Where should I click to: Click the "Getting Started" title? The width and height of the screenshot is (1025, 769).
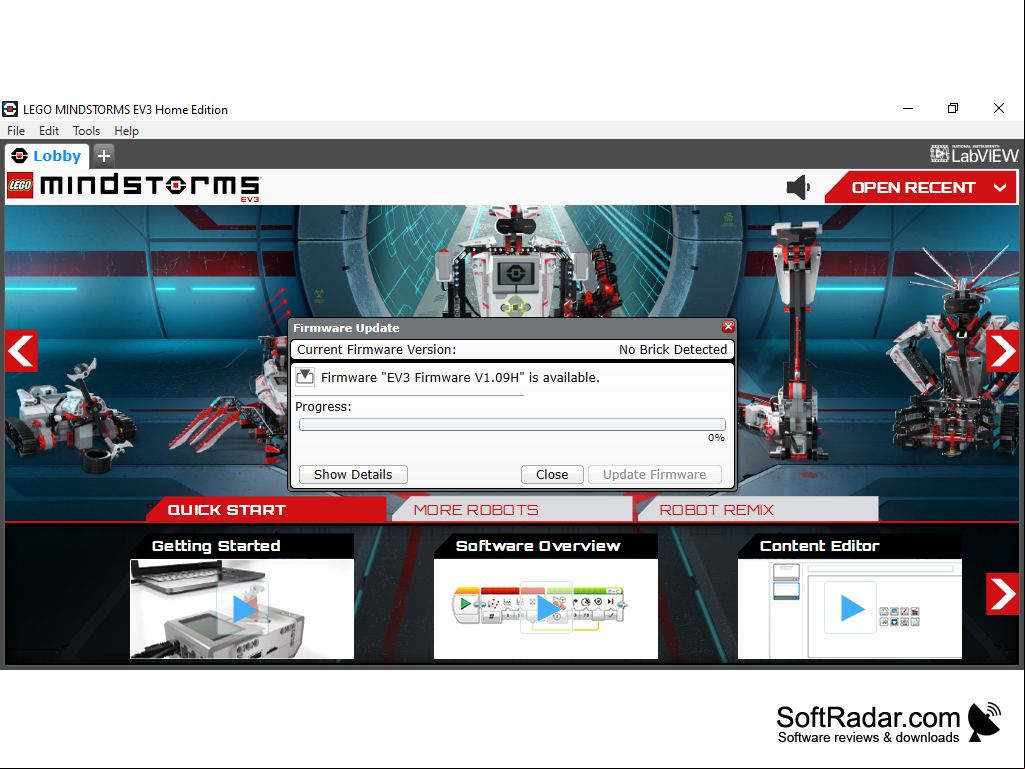click(216, 545)
